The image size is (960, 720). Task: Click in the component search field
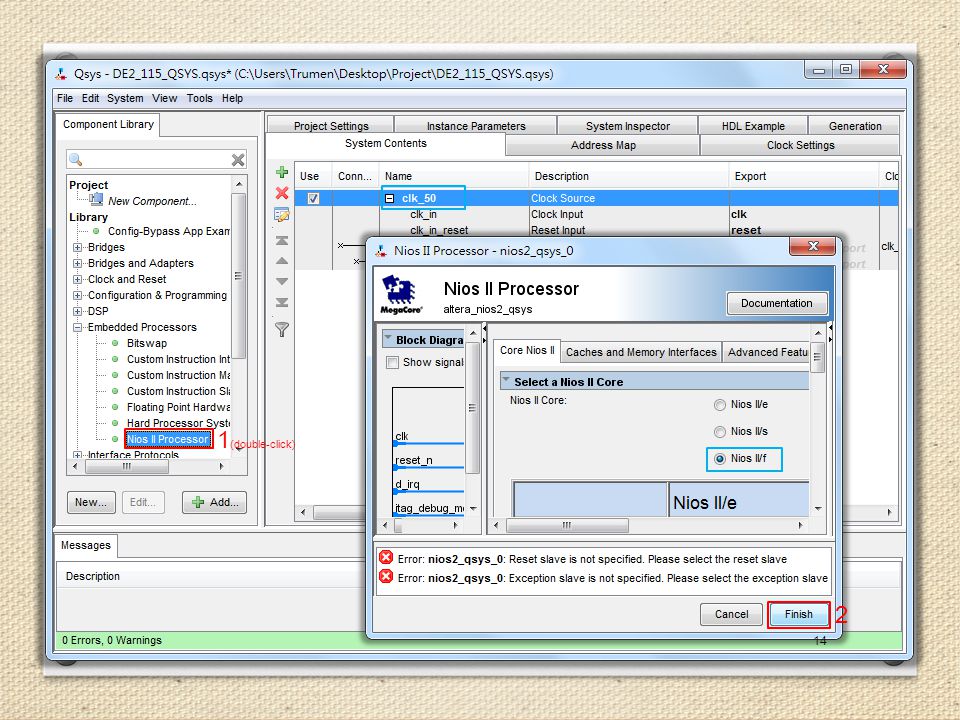pos(157,160)
